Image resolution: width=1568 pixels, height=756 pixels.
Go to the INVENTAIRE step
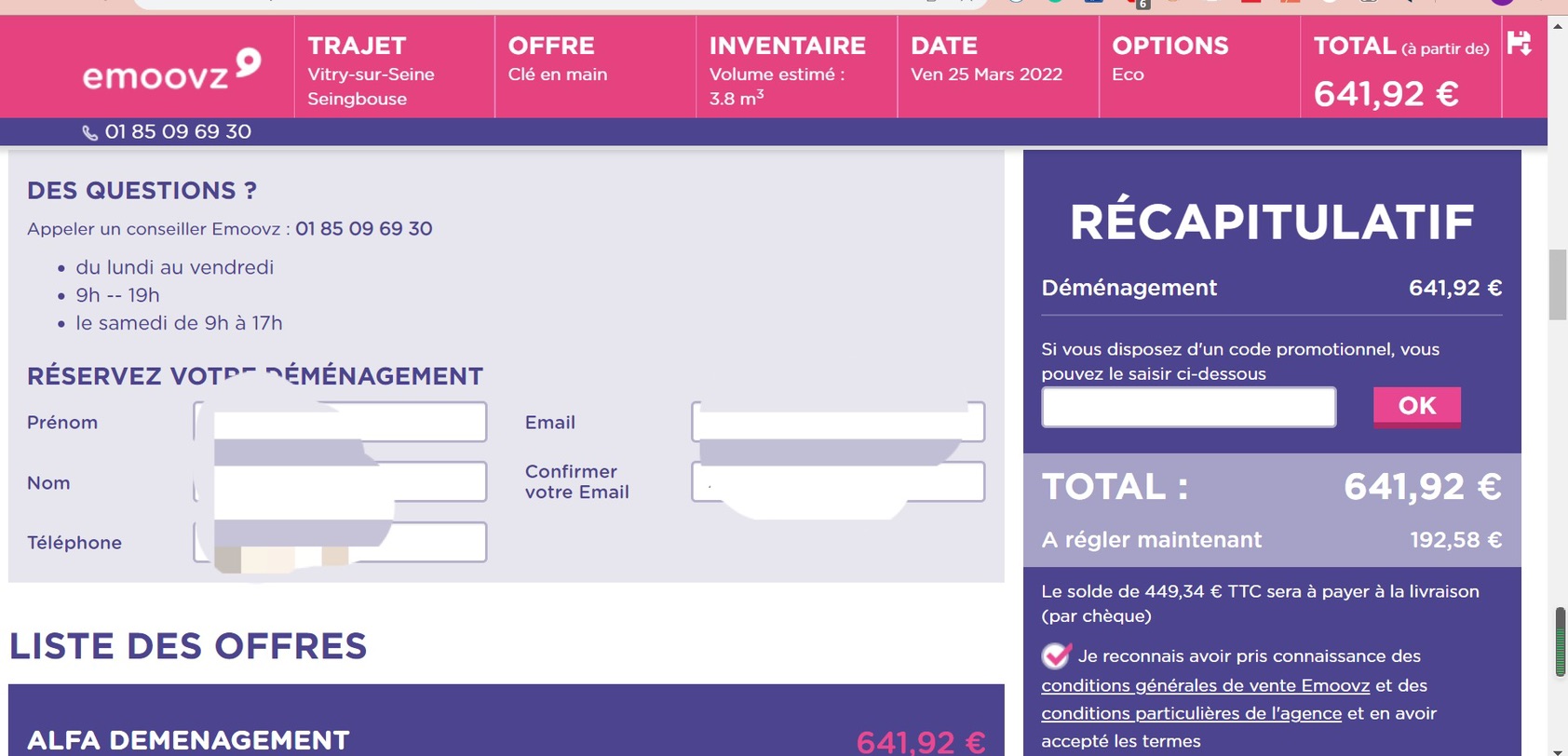click(x=796, y=67)
